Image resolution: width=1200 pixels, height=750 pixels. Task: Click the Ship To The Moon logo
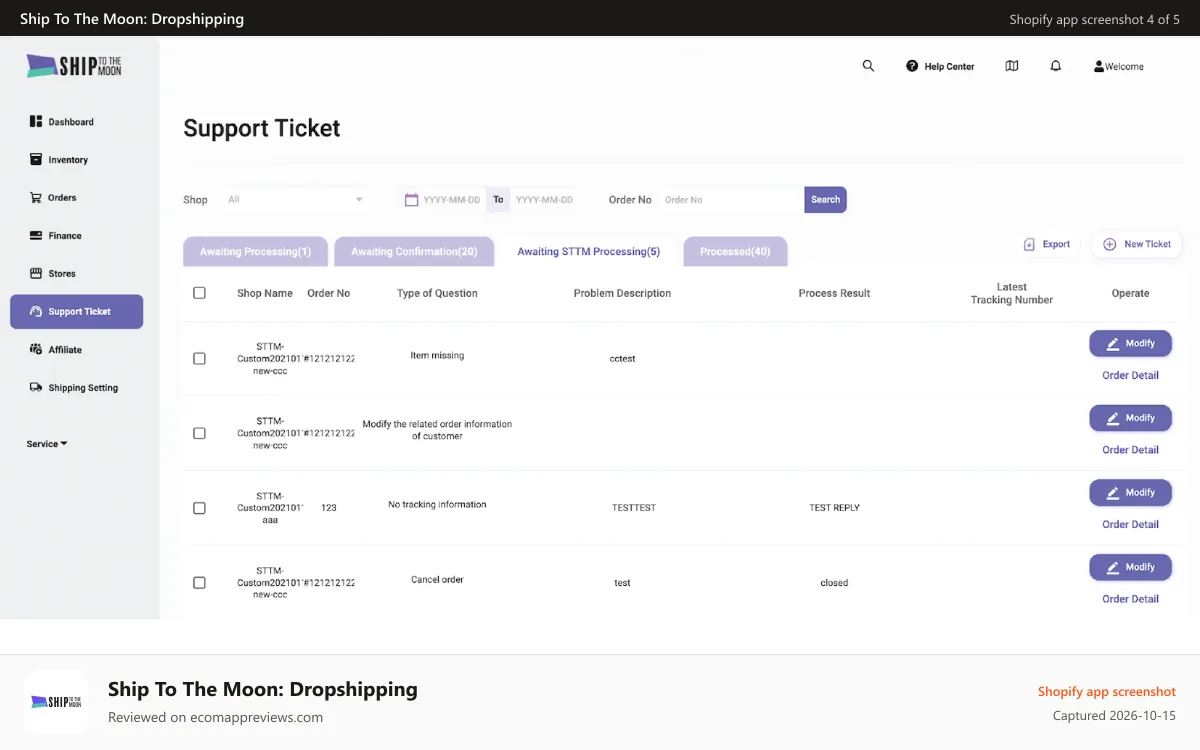pos(74,66)
